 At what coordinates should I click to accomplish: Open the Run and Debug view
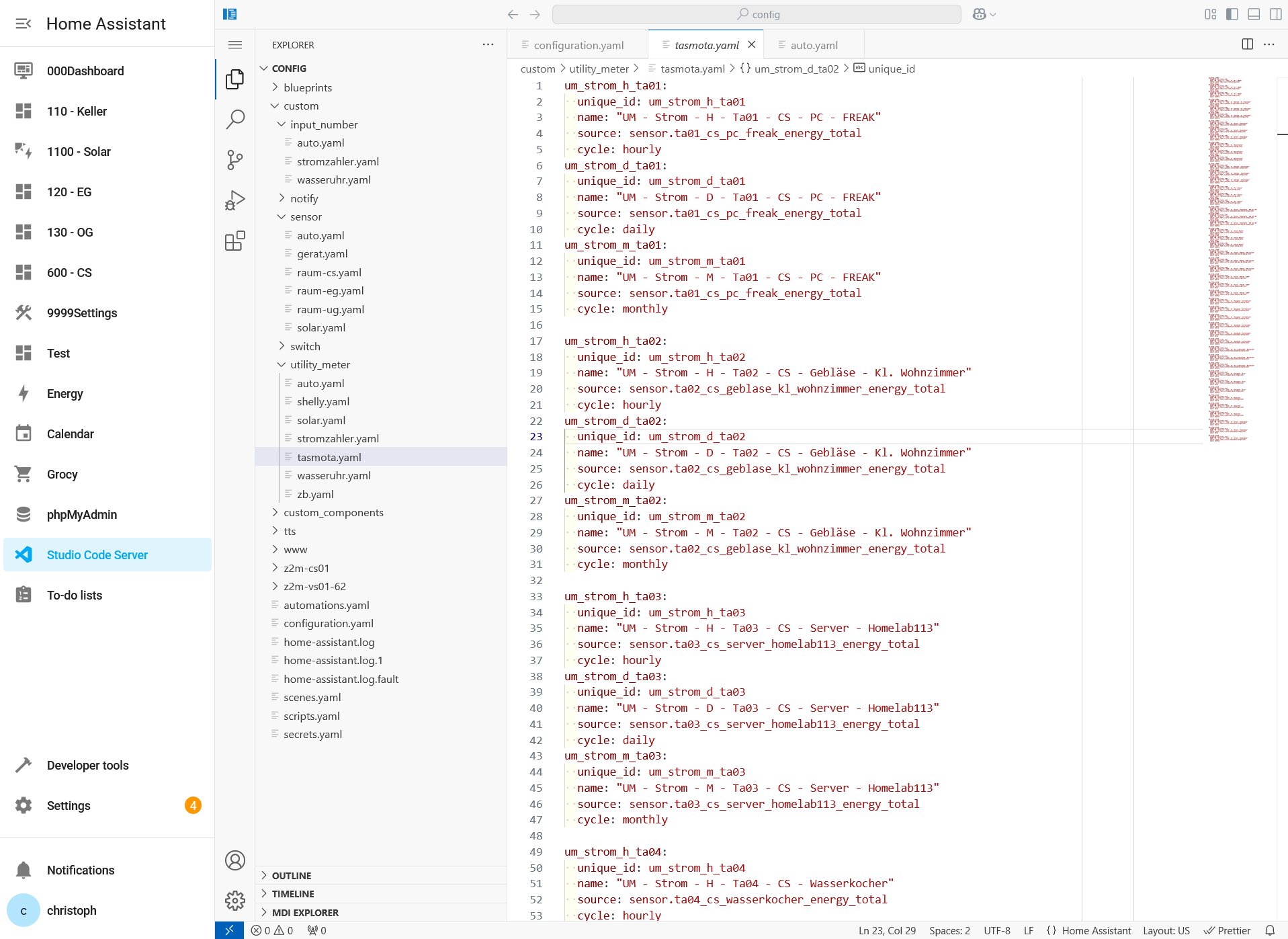pos(234,200)
